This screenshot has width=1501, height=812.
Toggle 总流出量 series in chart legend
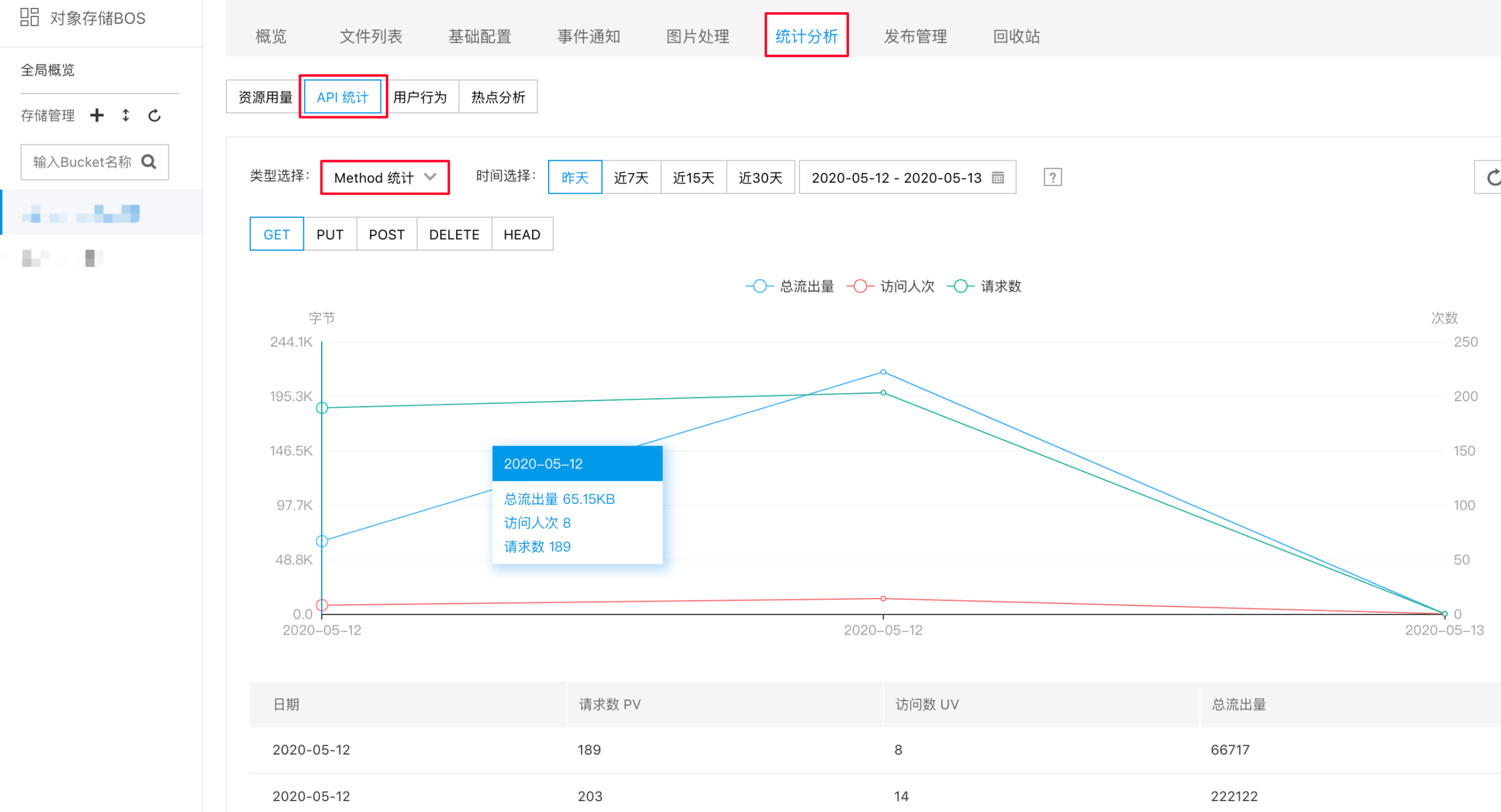point(790,286)
